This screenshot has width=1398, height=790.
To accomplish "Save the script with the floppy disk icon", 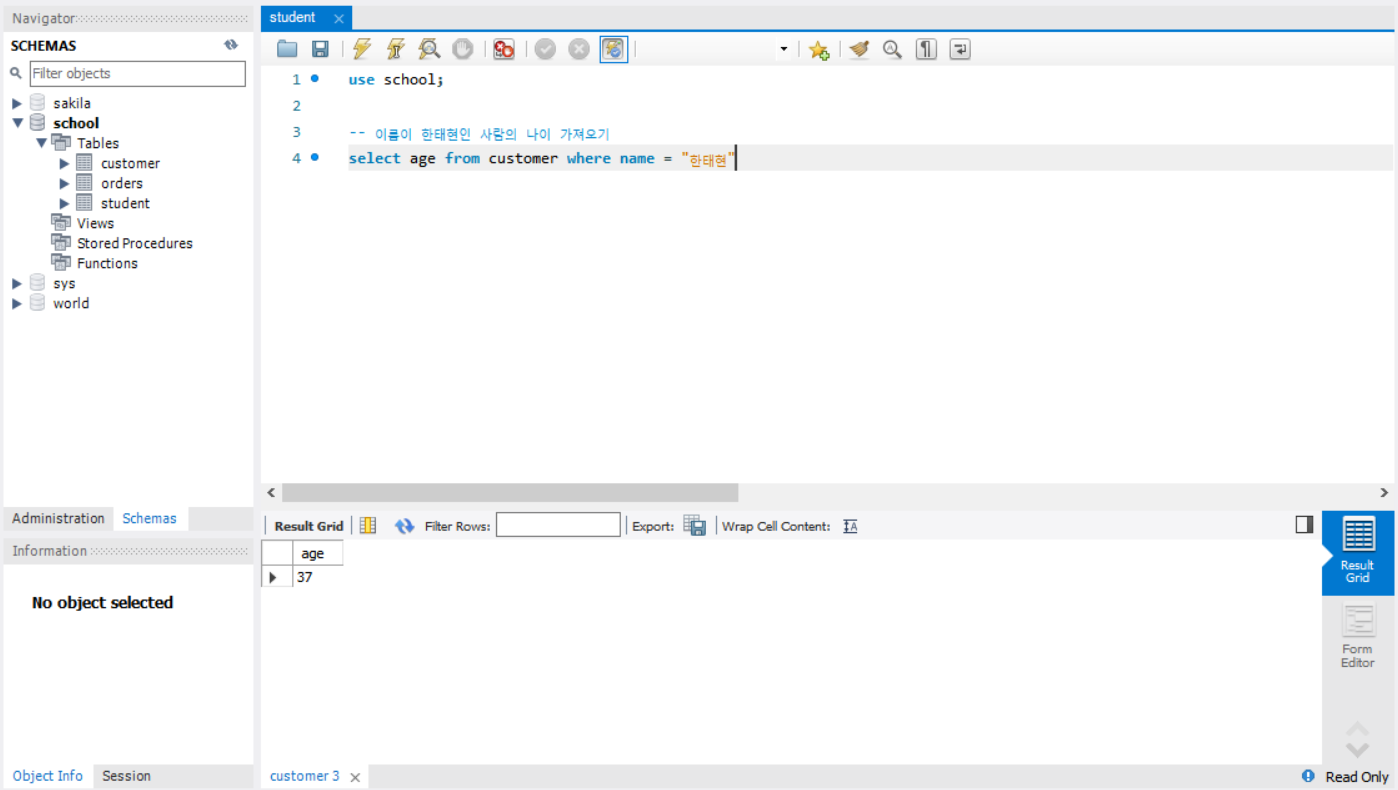I will coord(320,49).
